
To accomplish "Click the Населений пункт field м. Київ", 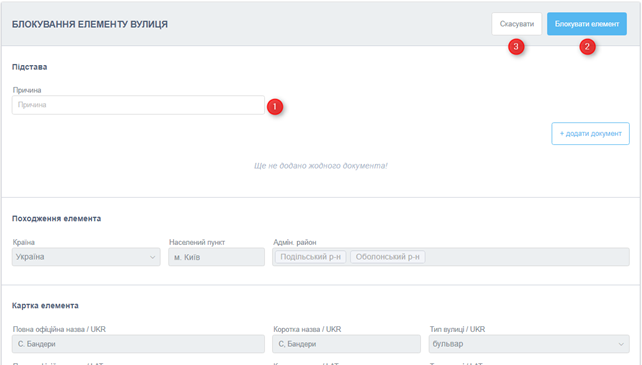I will pos(216,257).
